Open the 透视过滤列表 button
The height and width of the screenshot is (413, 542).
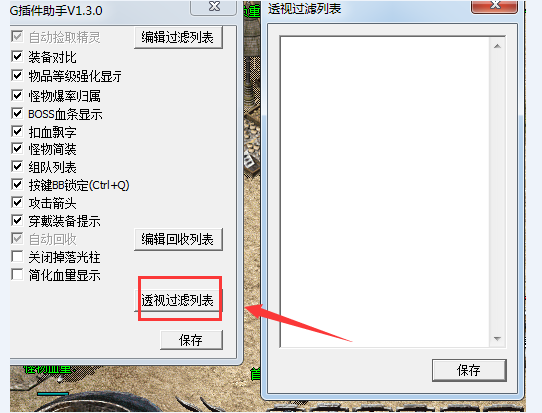coord(178,300)
